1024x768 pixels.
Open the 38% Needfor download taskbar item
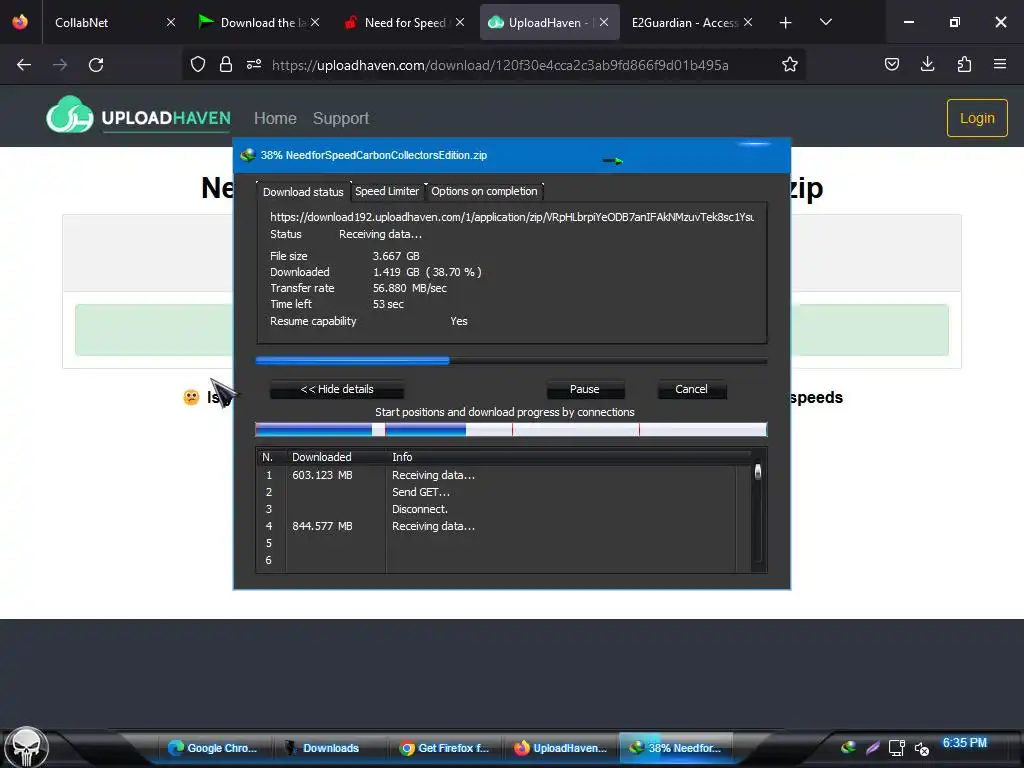675,748
